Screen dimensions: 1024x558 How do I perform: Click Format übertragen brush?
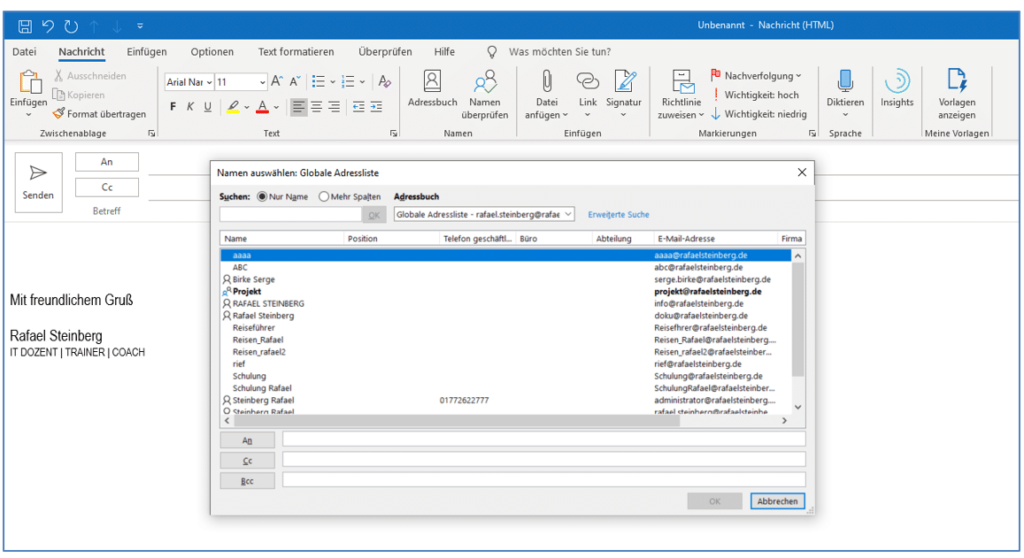click(99, 114)
